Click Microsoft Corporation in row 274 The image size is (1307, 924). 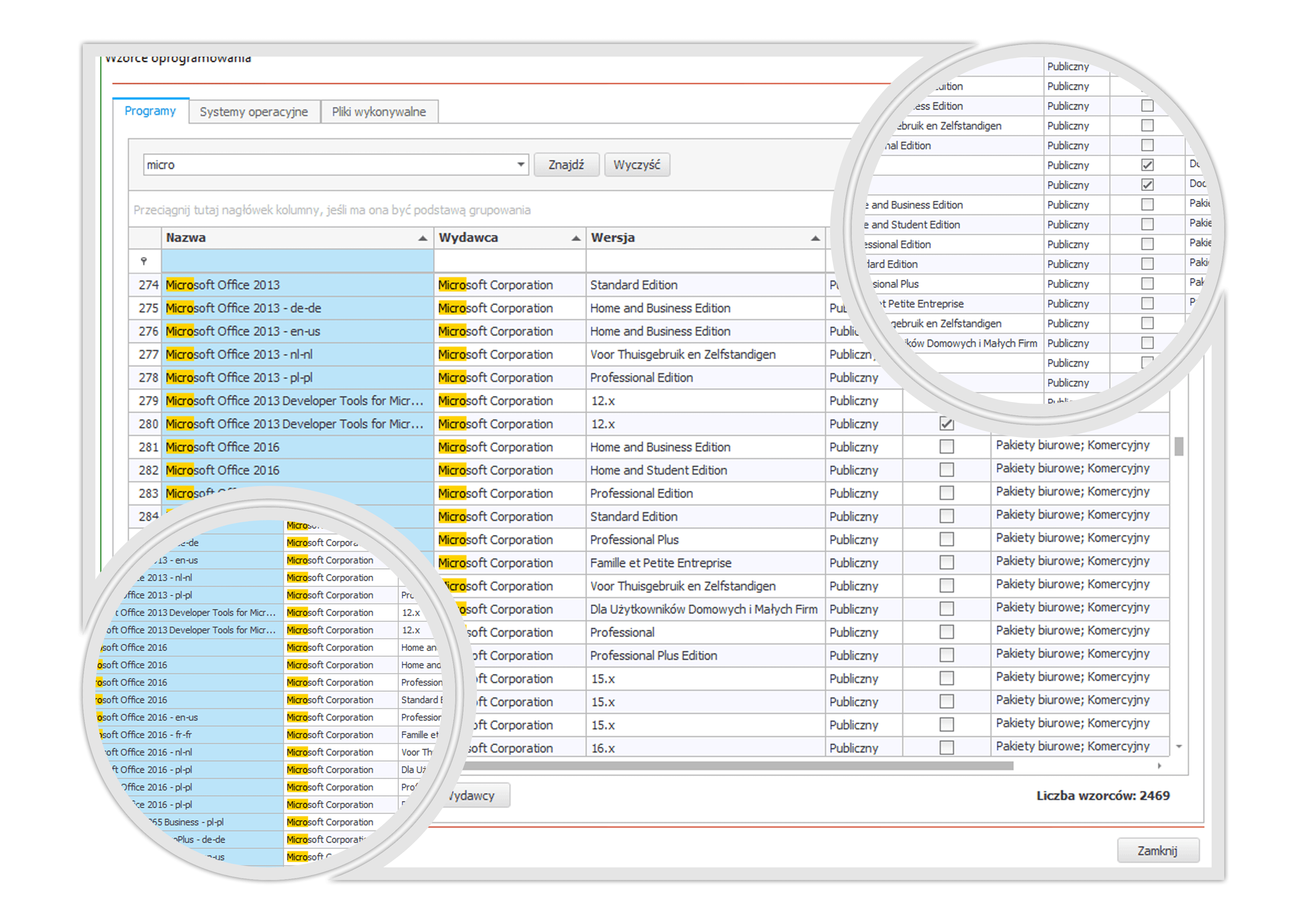click(x=509, y=285)
